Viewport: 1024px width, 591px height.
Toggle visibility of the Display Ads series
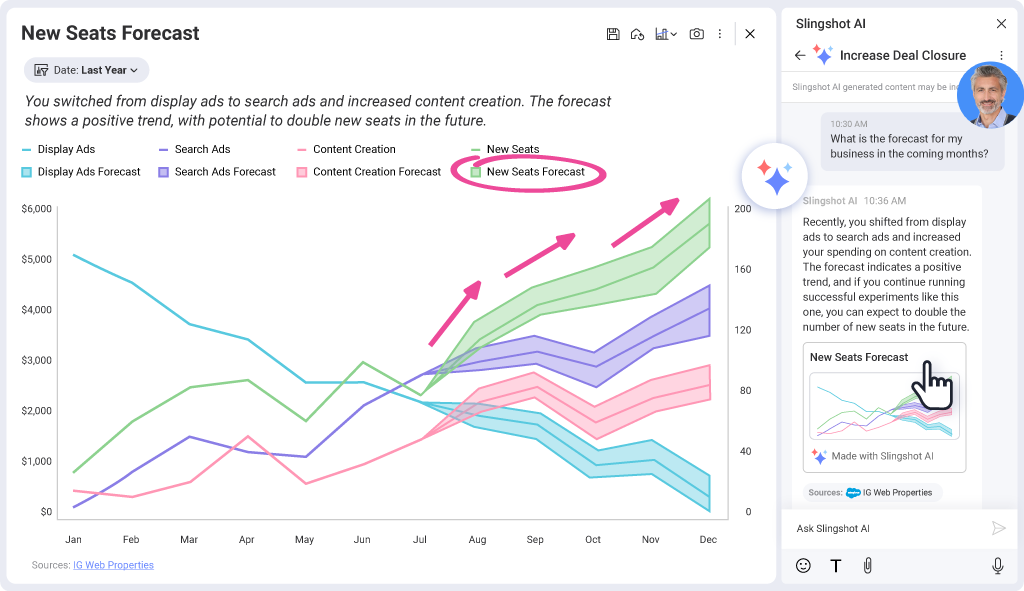click(x=55, y=149)
